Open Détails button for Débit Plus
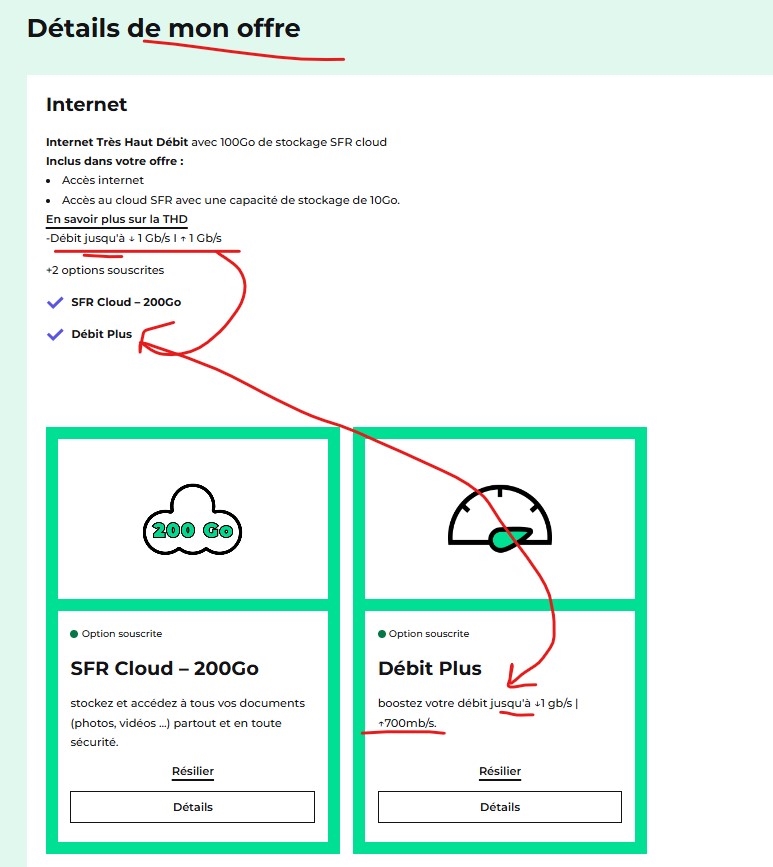The width and height of the screenshot is (773, 867). (500, 807)
